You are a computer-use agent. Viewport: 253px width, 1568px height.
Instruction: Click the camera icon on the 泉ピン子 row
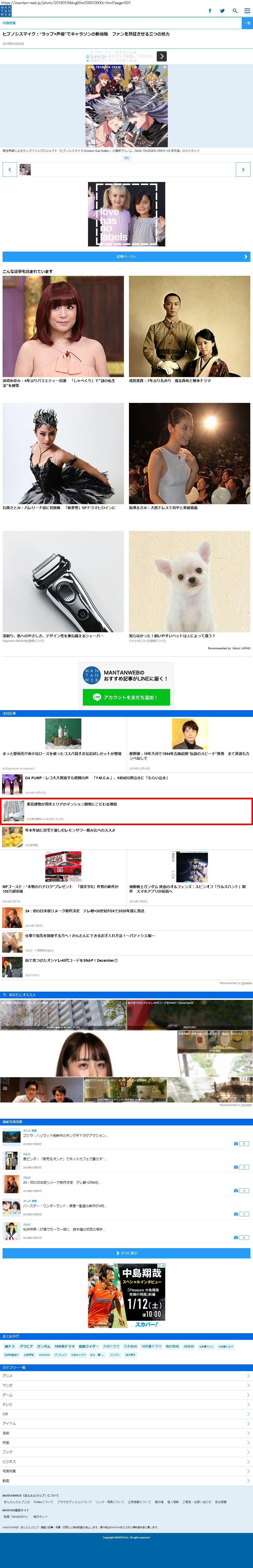tap(236, 1167)
